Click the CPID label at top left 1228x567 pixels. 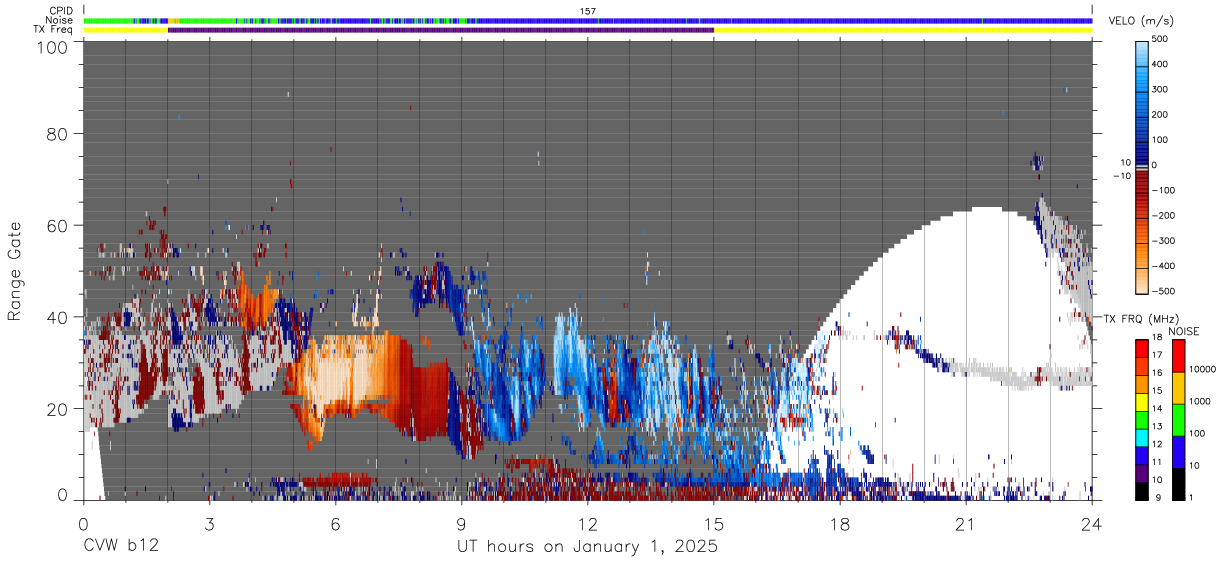coord(61,11)
